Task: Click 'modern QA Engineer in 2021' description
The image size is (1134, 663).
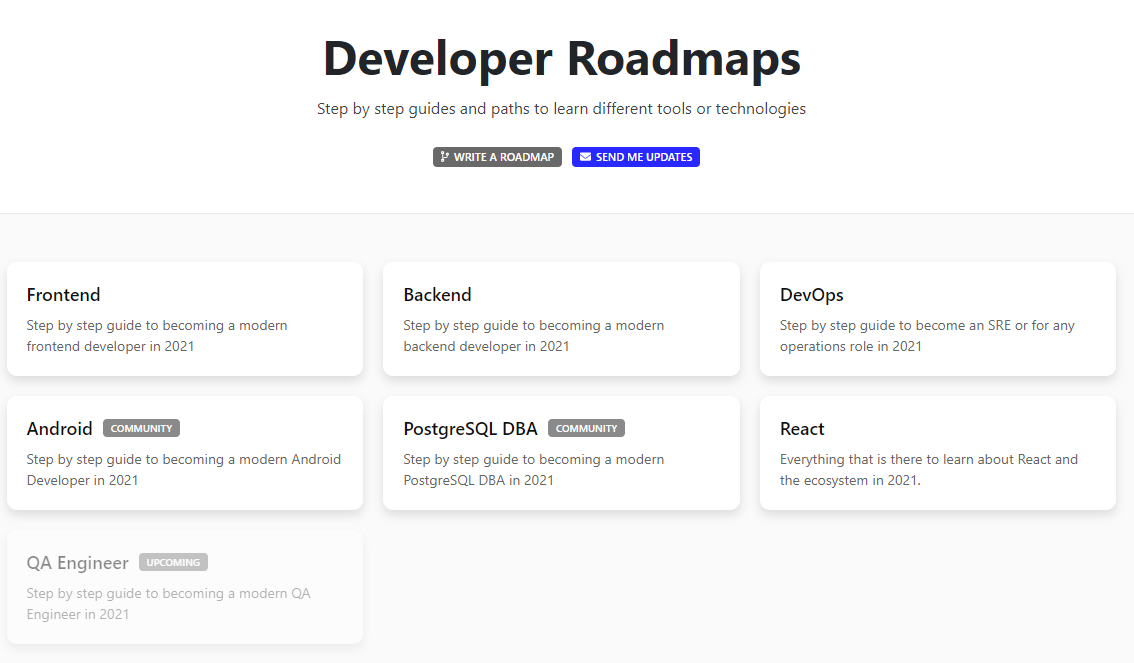Action: tap(169, 604)
